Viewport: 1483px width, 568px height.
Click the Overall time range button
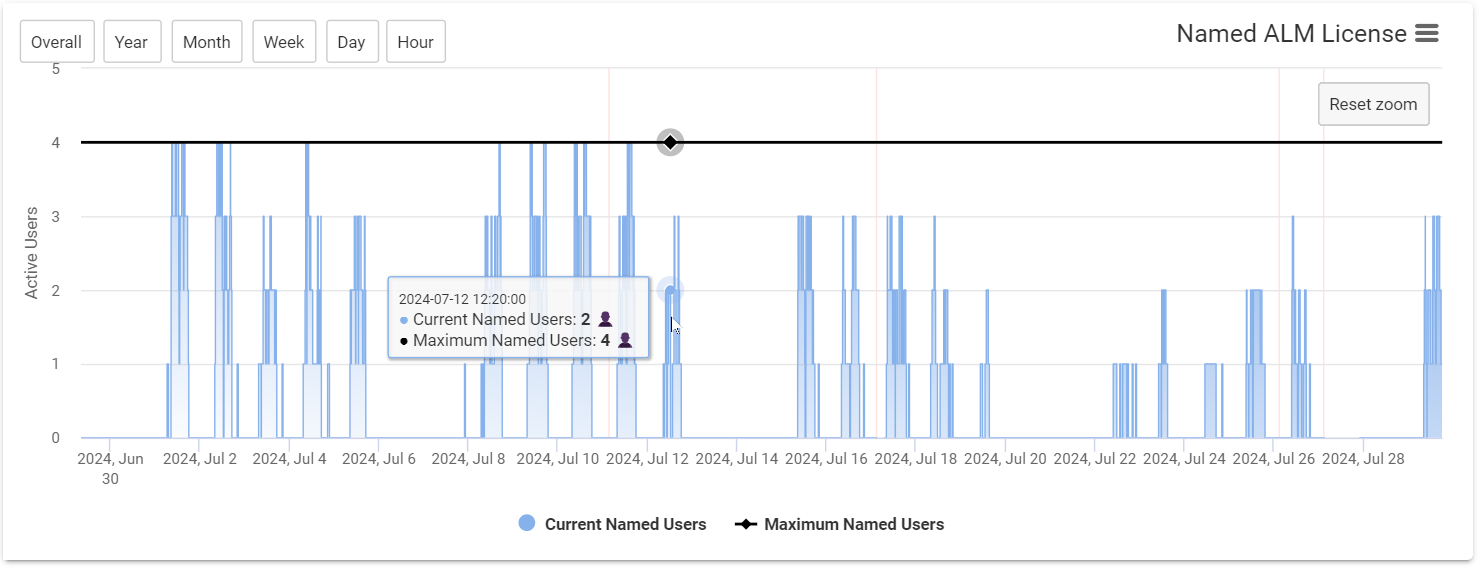57,42
